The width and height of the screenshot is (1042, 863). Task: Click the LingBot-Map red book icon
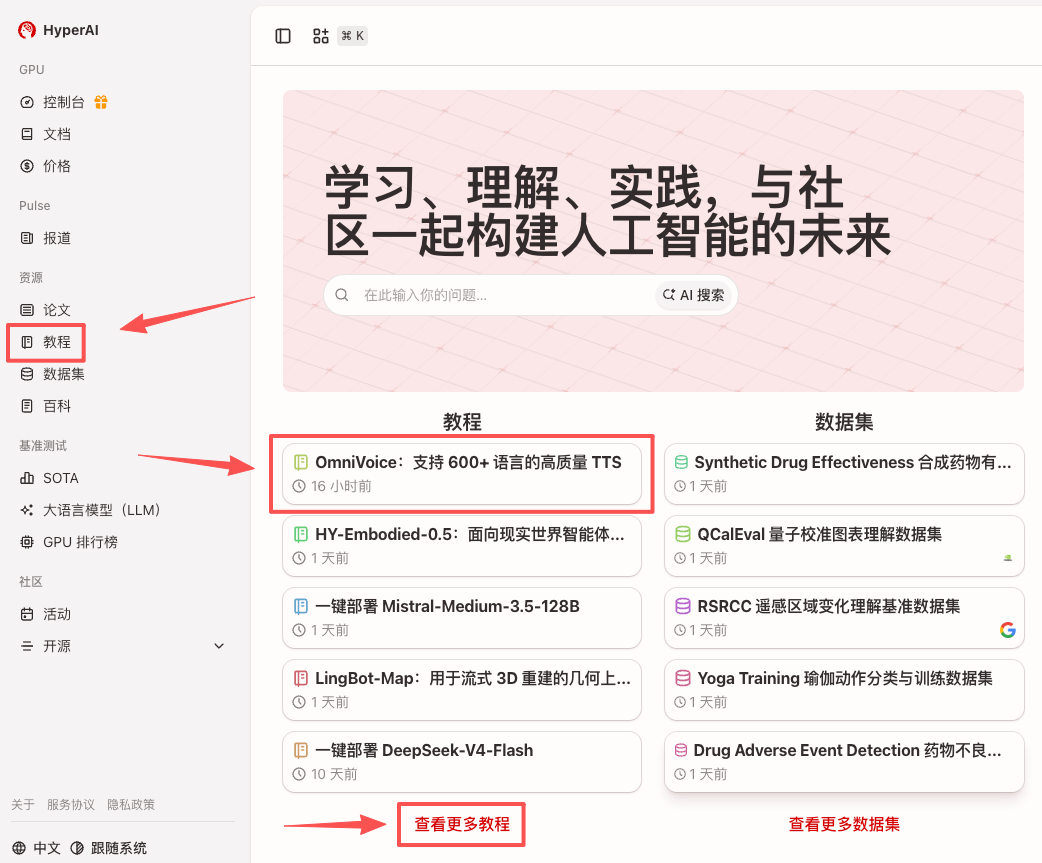coord(300,678)
